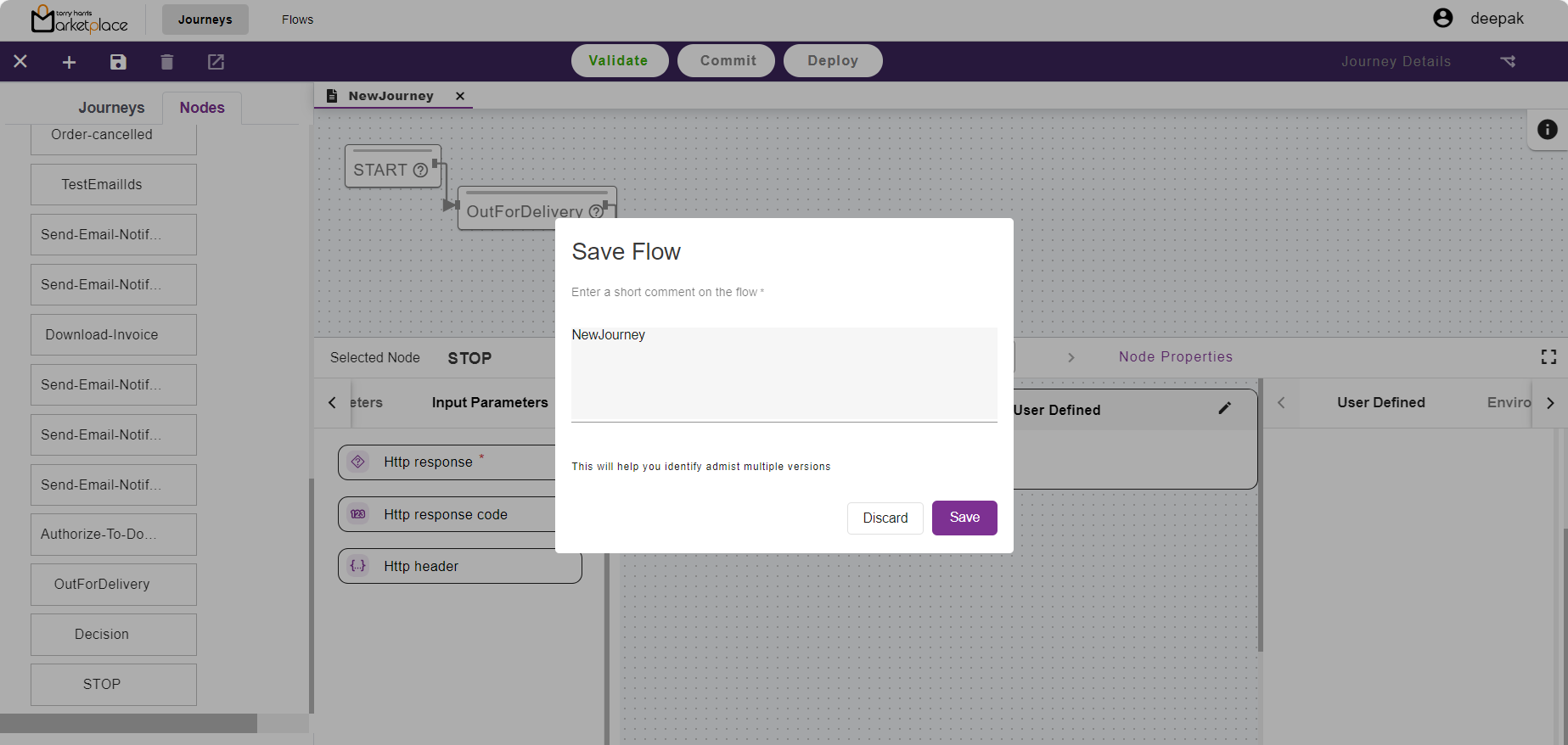Click the flow comment text area
Screen dimensions: 1568x745
pyautogui.click(x=784, y=373)
